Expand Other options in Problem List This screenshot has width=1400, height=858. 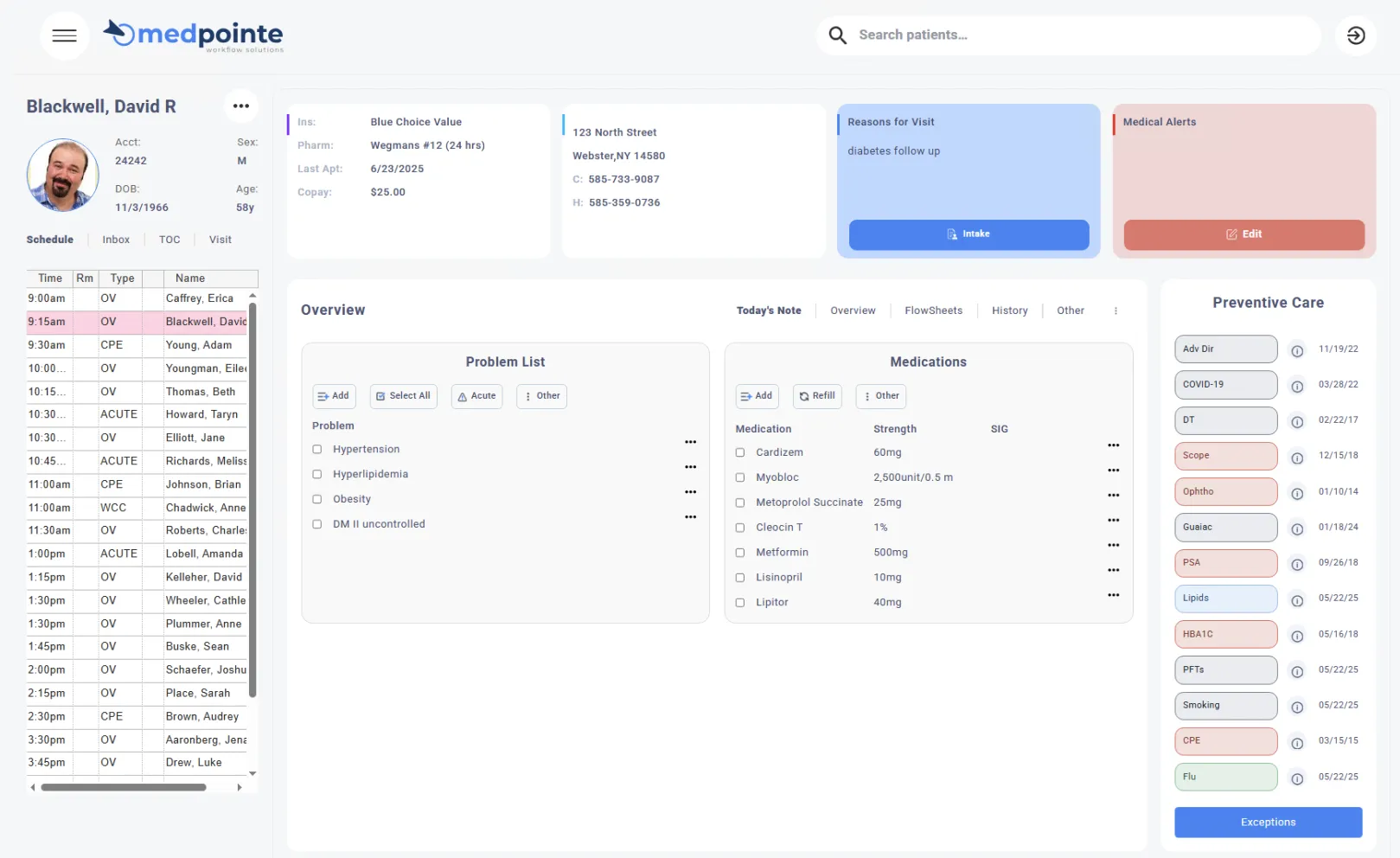[541, 396]
